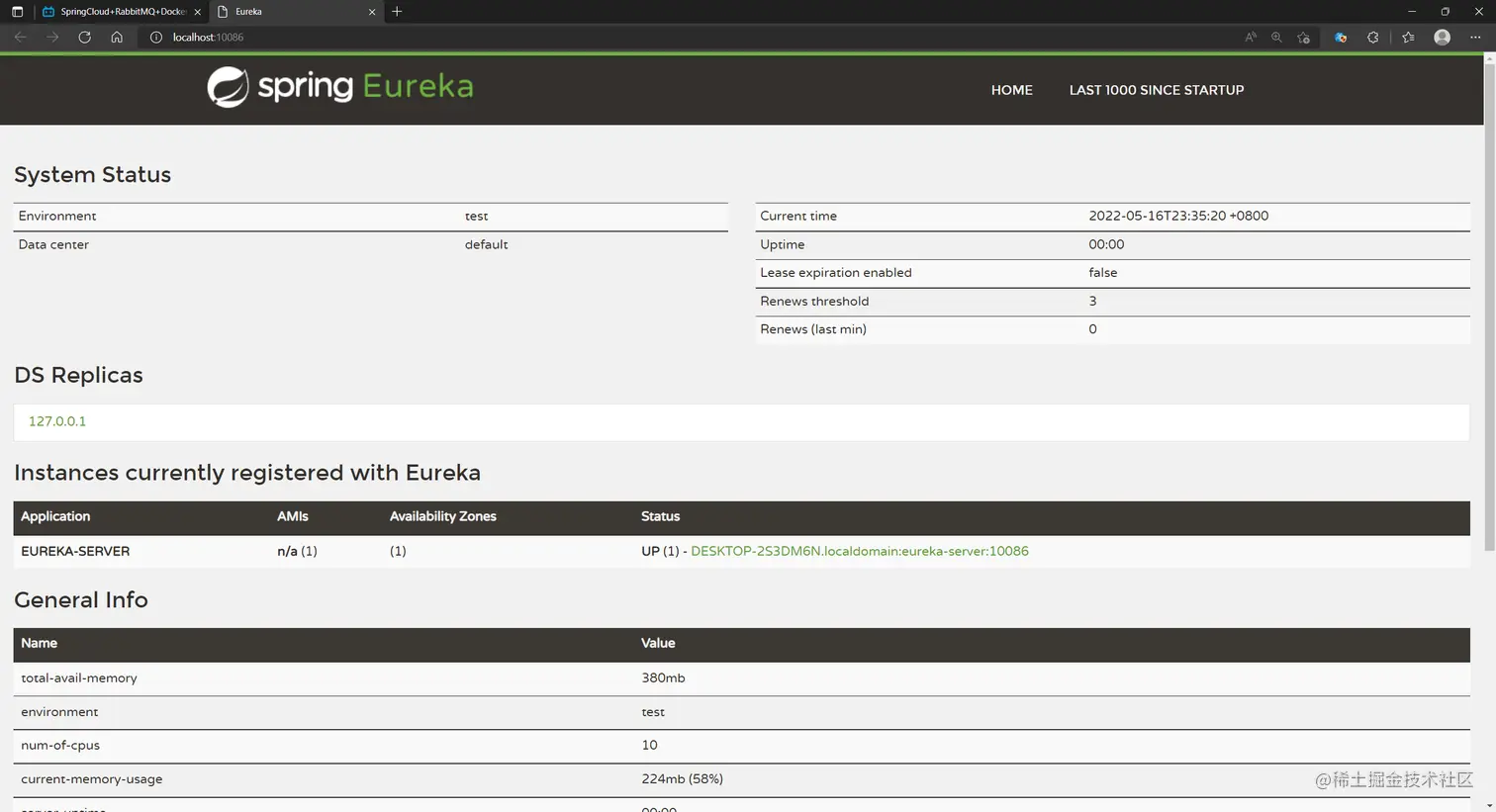Open the user profile avatar

1443,38
